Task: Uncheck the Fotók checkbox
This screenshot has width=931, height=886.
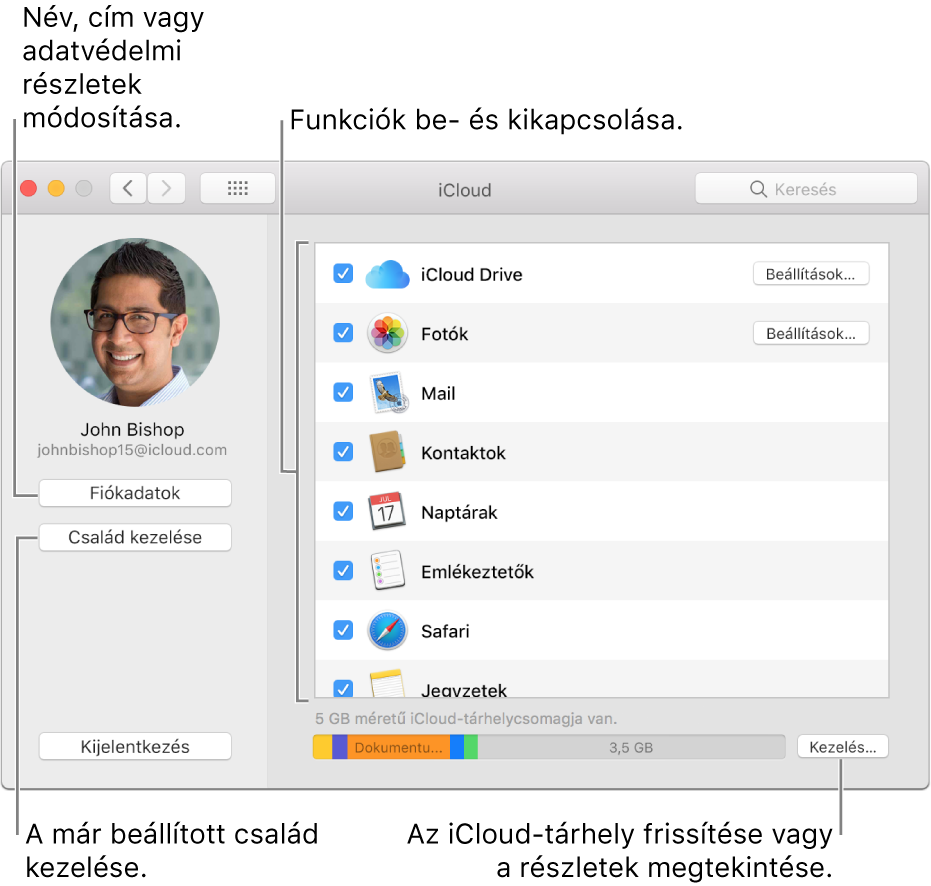Action: click(x=343, y=333)
